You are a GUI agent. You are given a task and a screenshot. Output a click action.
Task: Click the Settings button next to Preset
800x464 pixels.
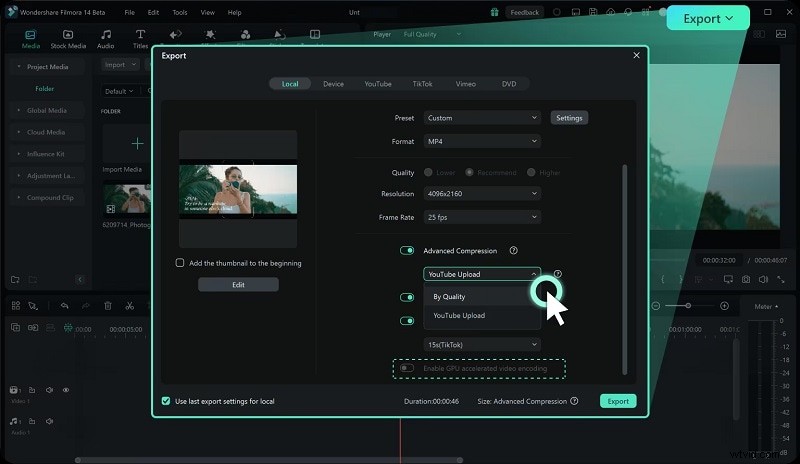click(569, 118)
